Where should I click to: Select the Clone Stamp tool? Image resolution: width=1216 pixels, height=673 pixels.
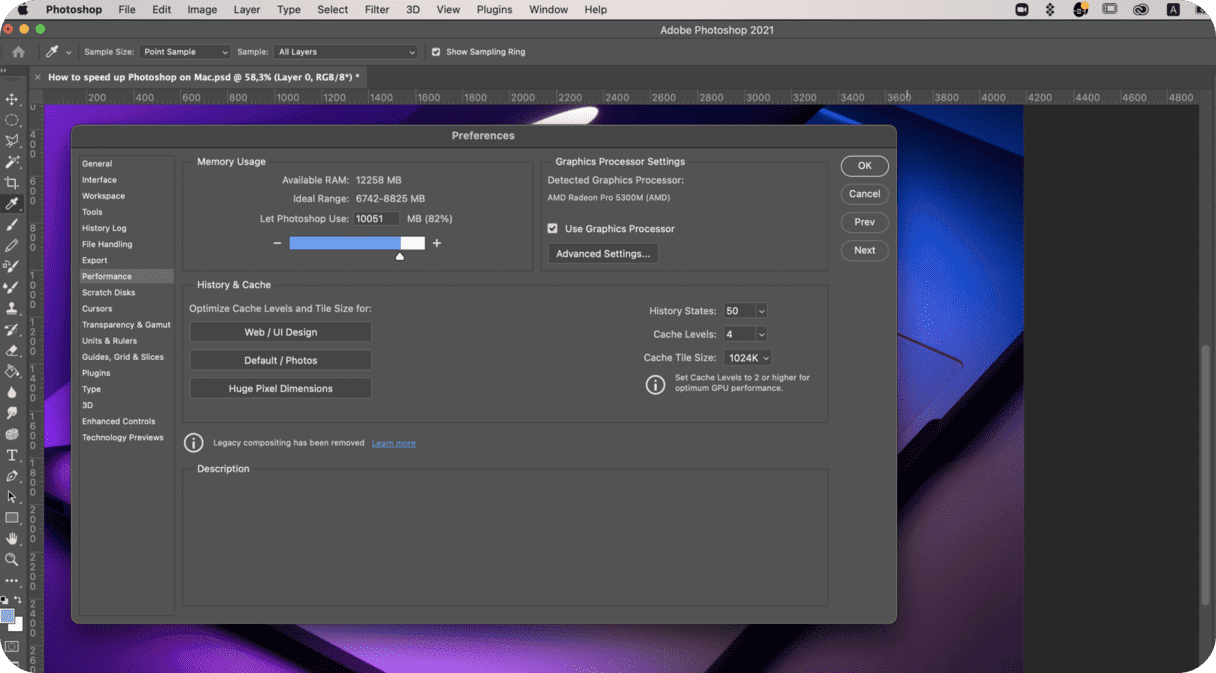(12, 308)
